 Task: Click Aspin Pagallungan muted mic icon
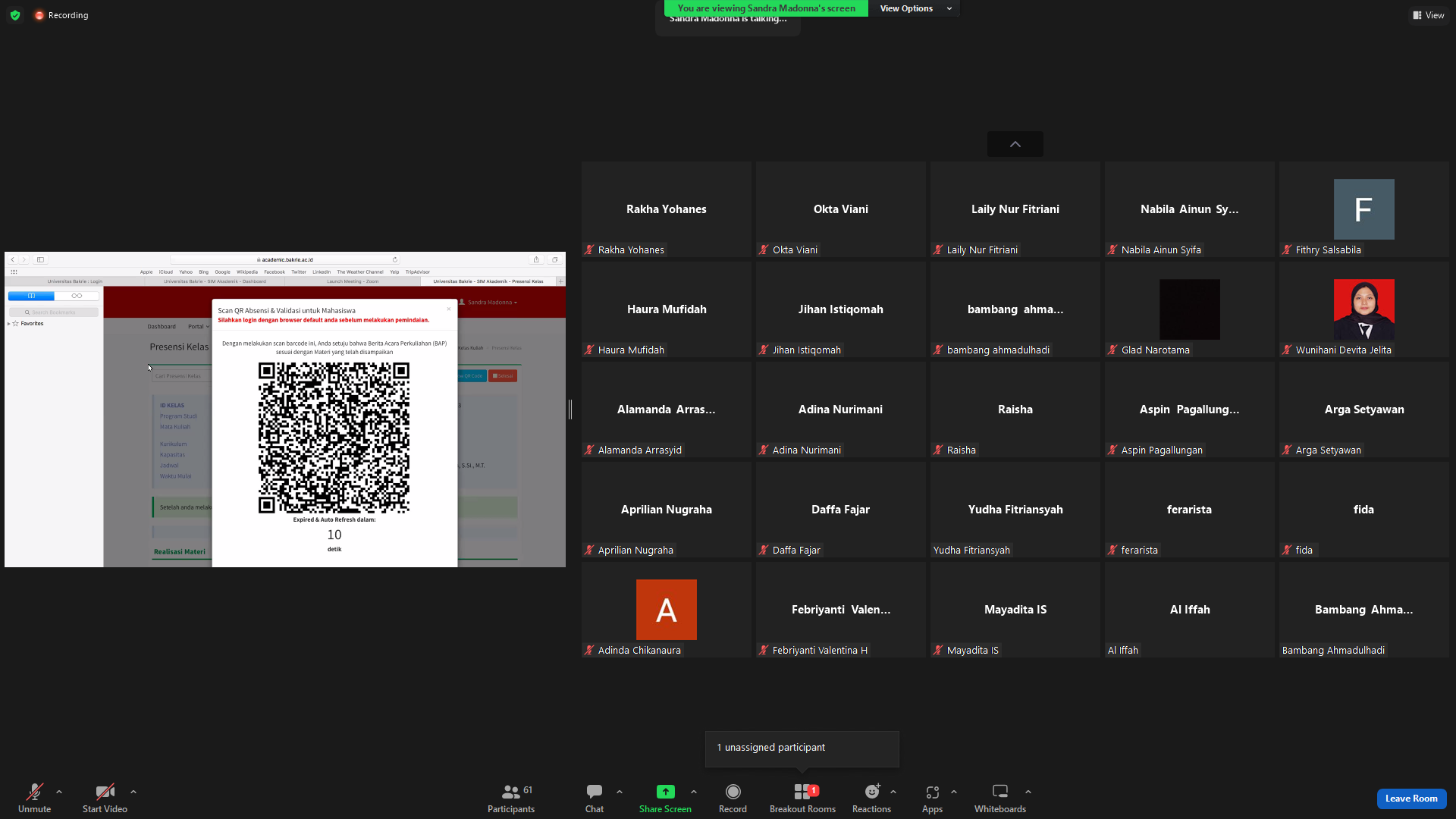[x=1112, y=450]
